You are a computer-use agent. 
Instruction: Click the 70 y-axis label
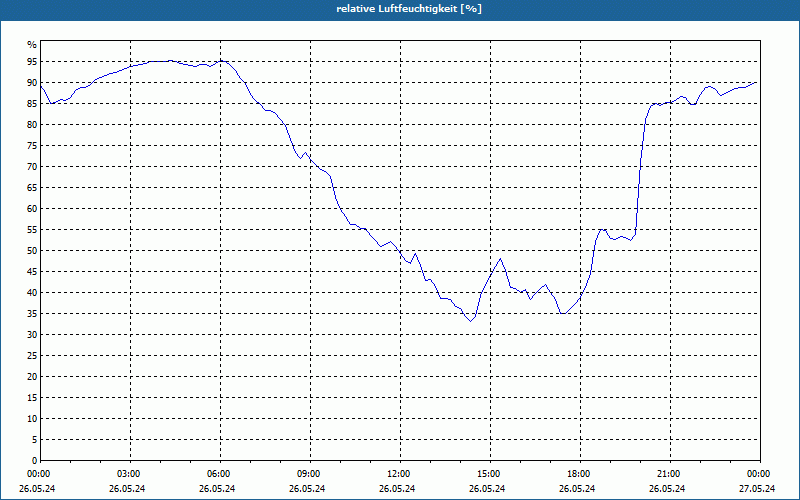point(32,167)
